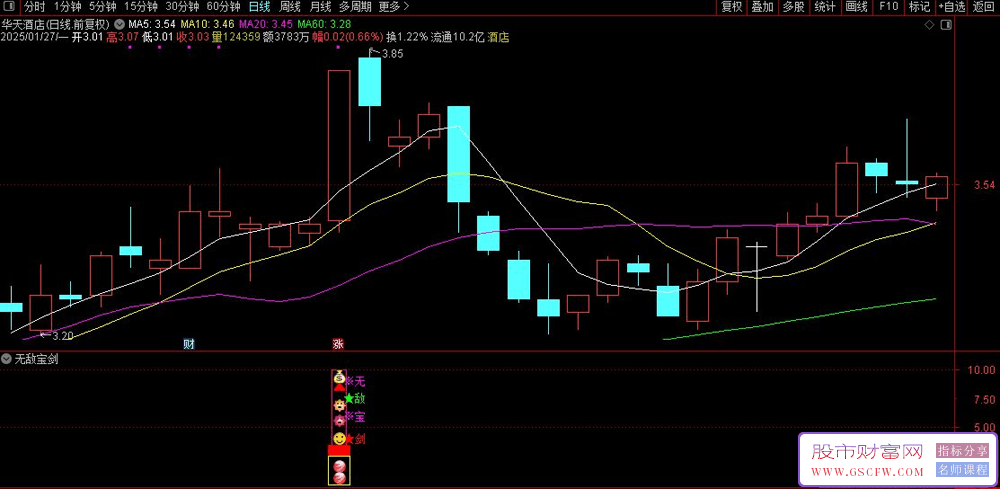Click the 统计 statistics button
This screenshot has width=1000, height=489.
click(825, 7)
